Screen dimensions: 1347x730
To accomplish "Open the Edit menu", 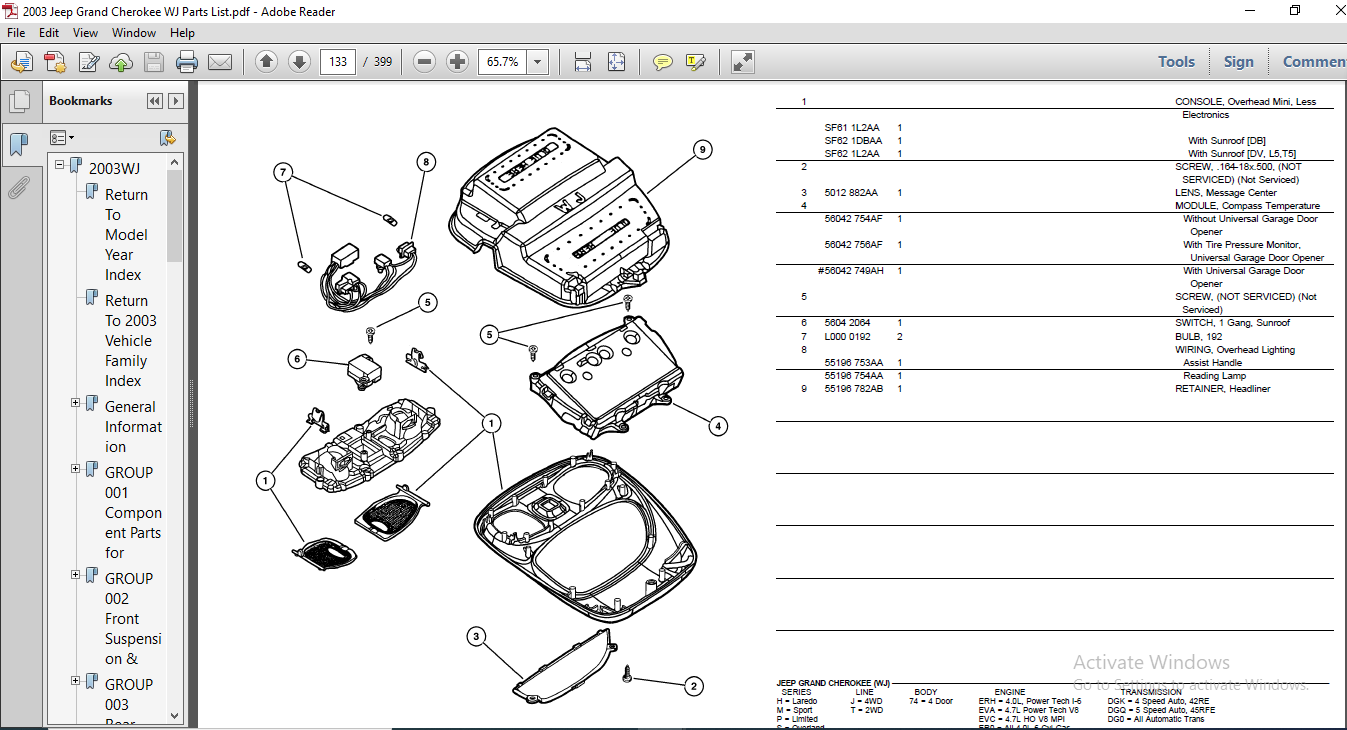I will click(x=49, y=33).
